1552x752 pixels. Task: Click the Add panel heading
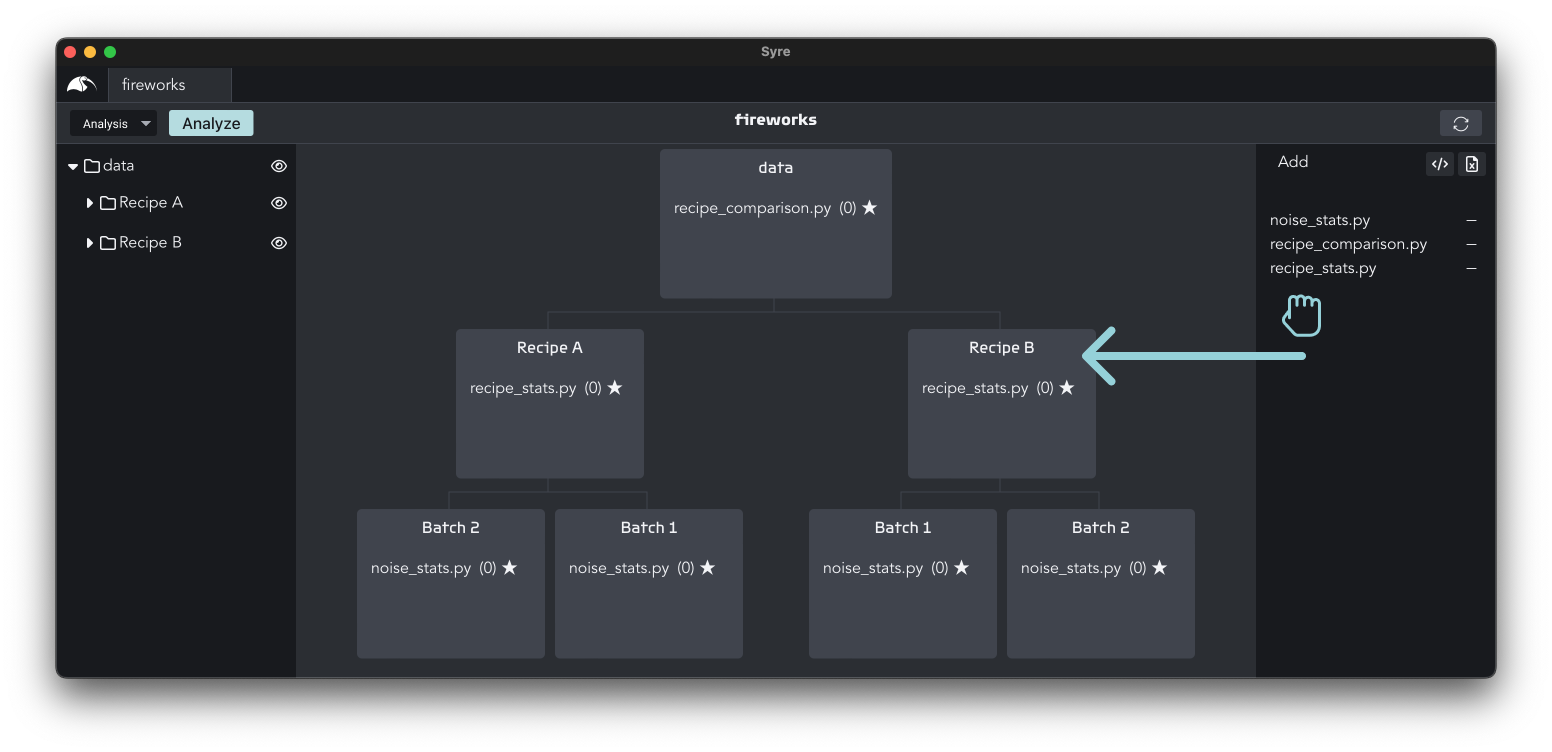pos(1293,162)
